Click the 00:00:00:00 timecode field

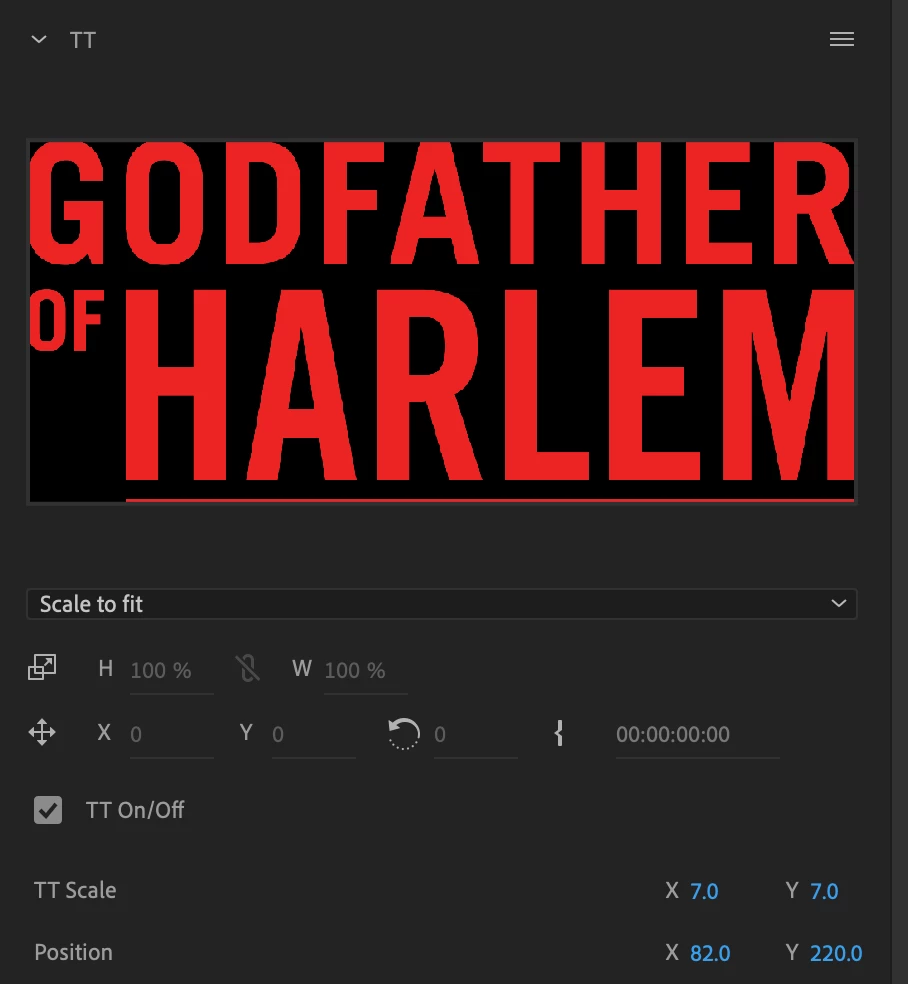(x=697, y=734)
